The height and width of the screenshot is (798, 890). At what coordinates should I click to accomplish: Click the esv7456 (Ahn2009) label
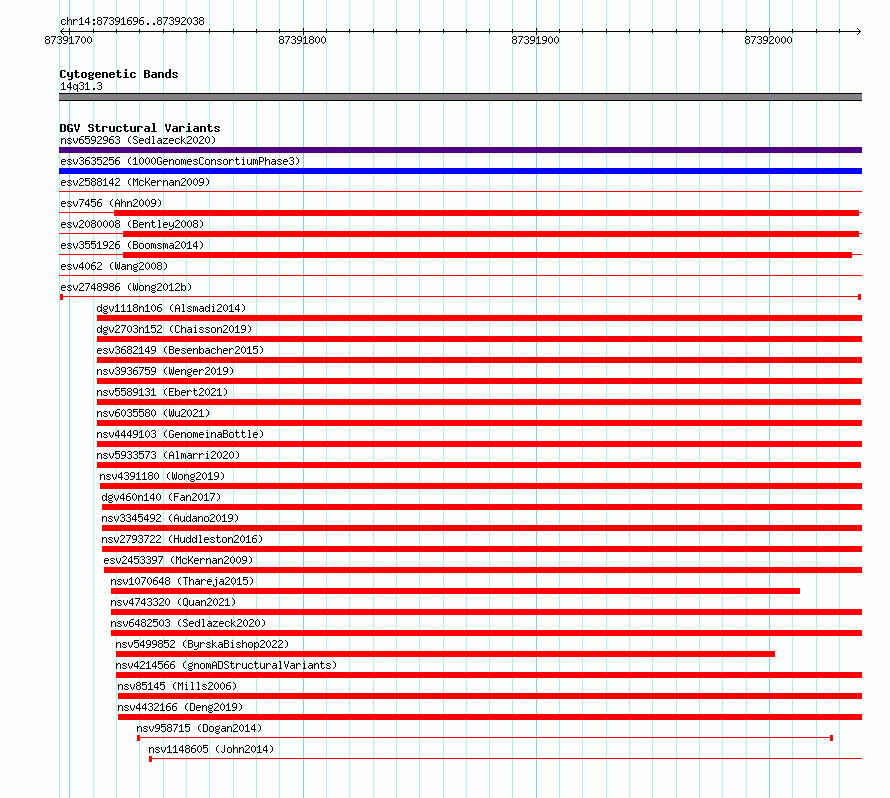[111, 203]
